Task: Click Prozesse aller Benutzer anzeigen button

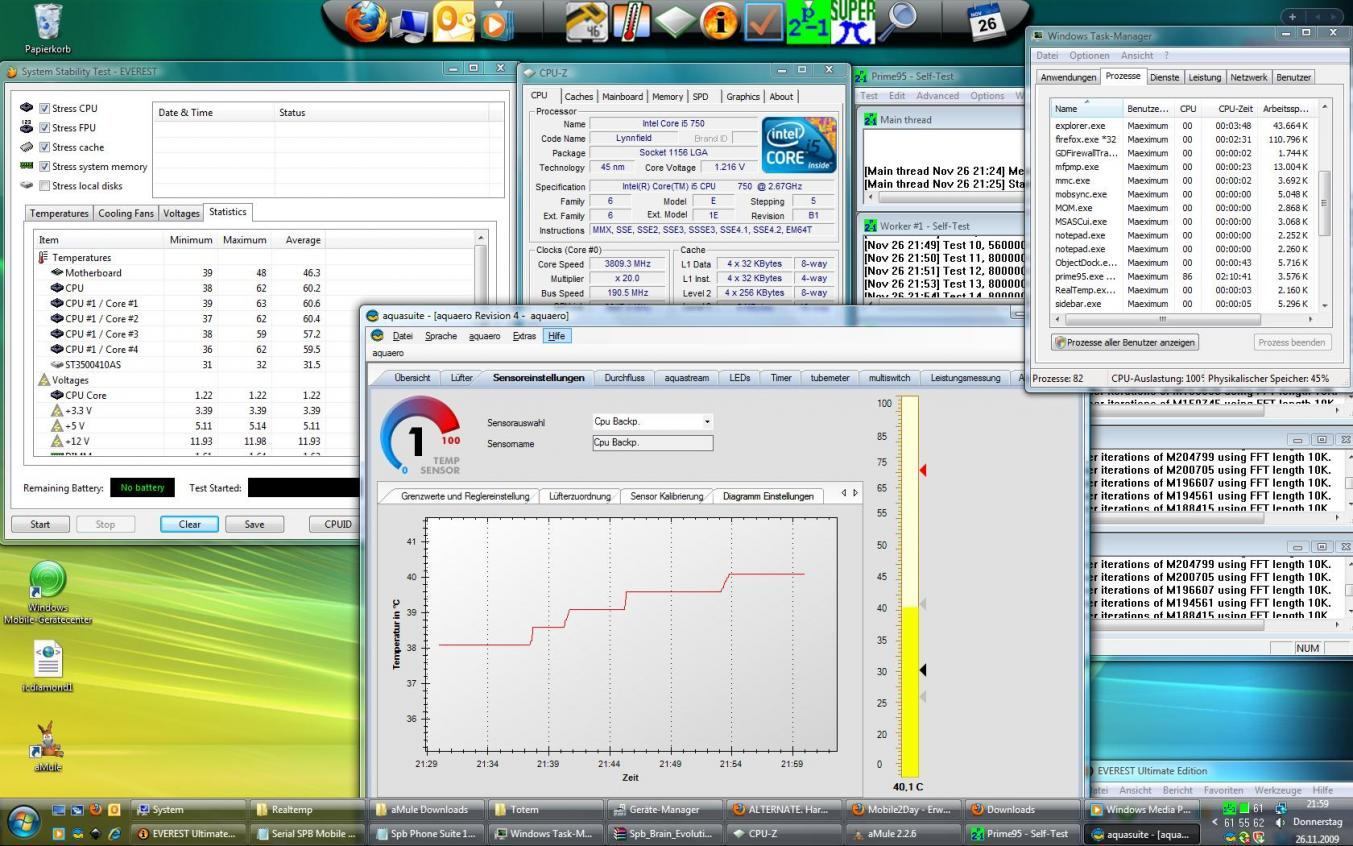Action: pyautogui.click(x=1125, y=342)
